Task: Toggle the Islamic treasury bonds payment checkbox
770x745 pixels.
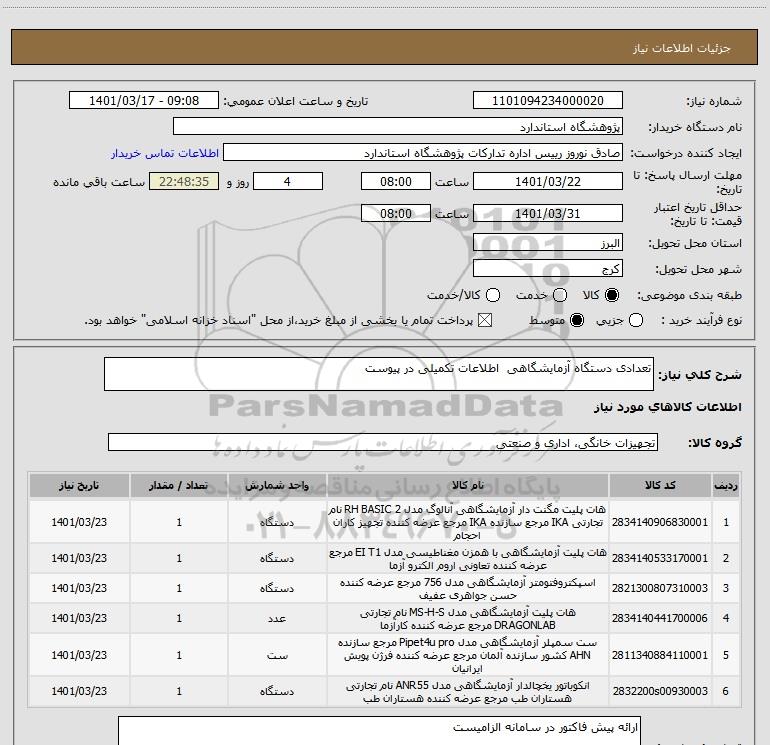Action: pyautogui.click(x=485, y=321)
